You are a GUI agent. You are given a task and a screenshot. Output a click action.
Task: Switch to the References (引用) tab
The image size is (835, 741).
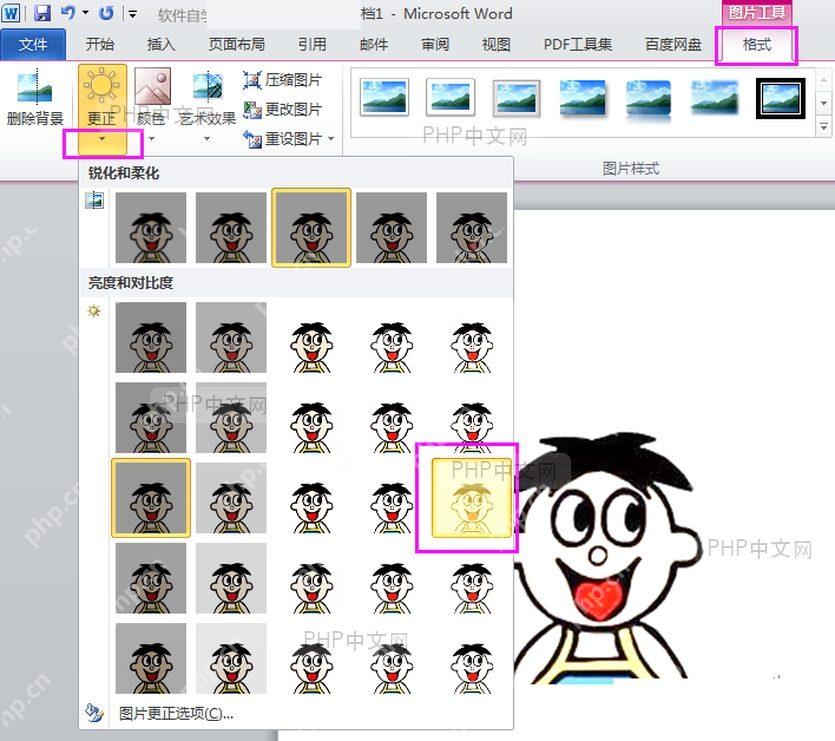point(312,45)
